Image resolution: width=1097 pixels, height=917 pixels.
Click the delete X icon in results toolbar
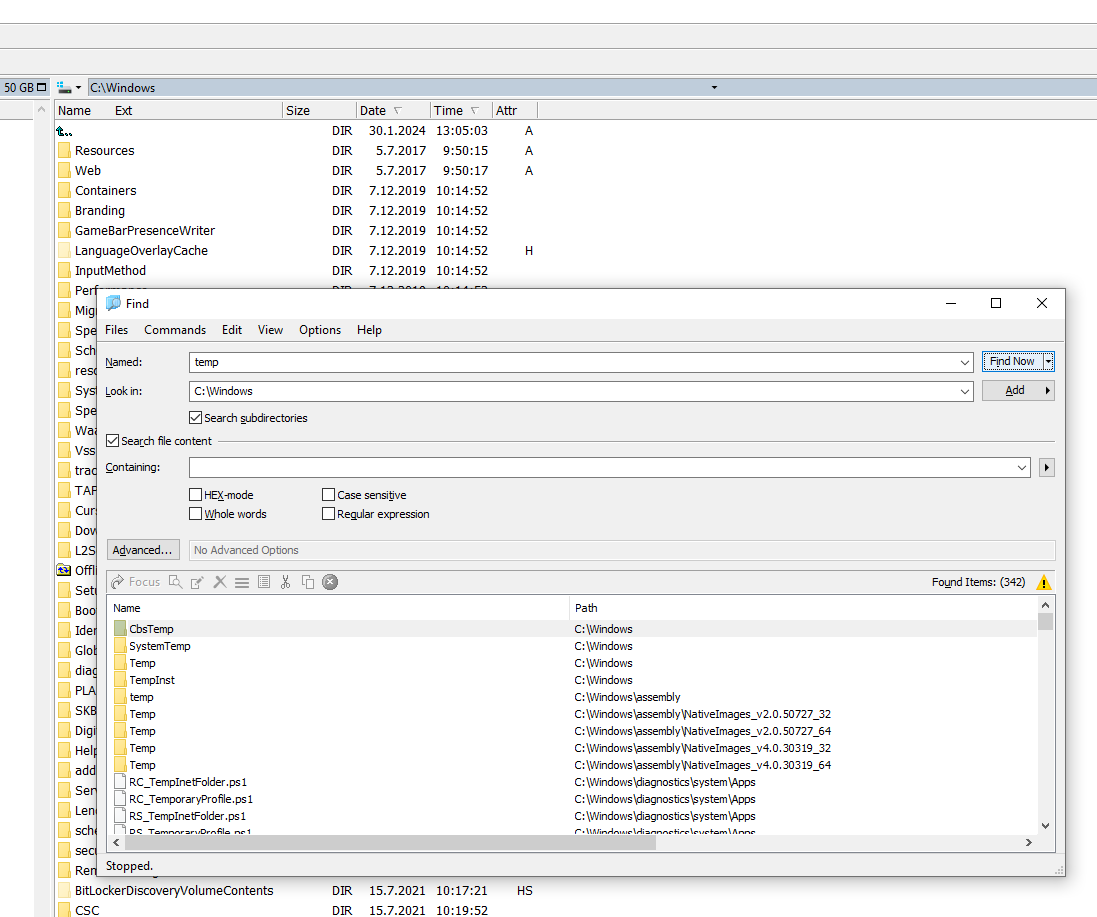click(220, 582)
